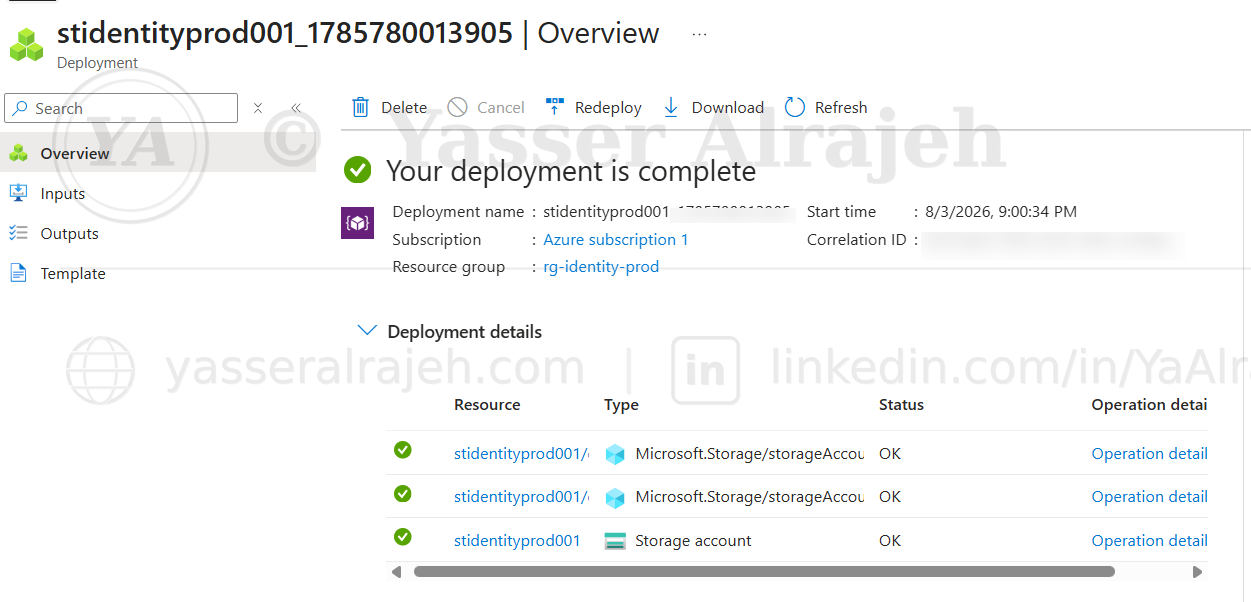
Task: Click the Storage account type text
Action: click(693, 541)
